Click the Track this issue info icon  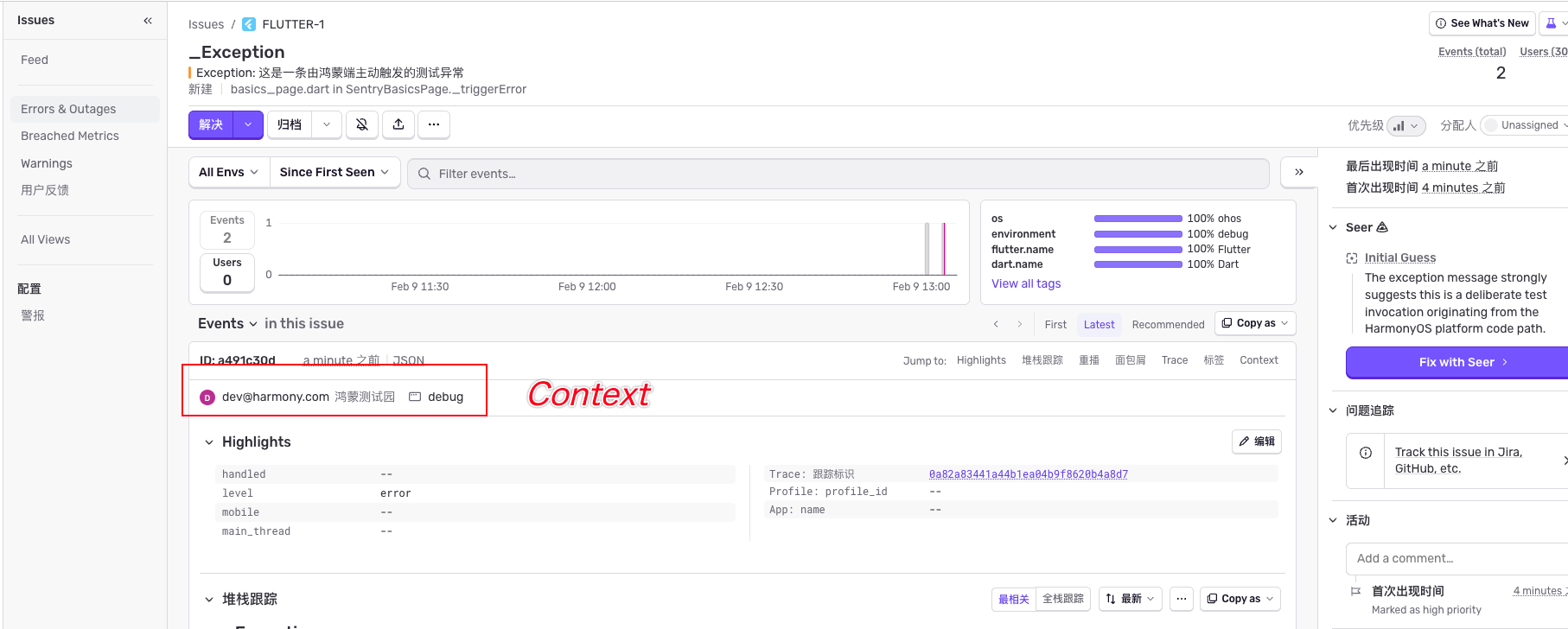[1366, 453]
